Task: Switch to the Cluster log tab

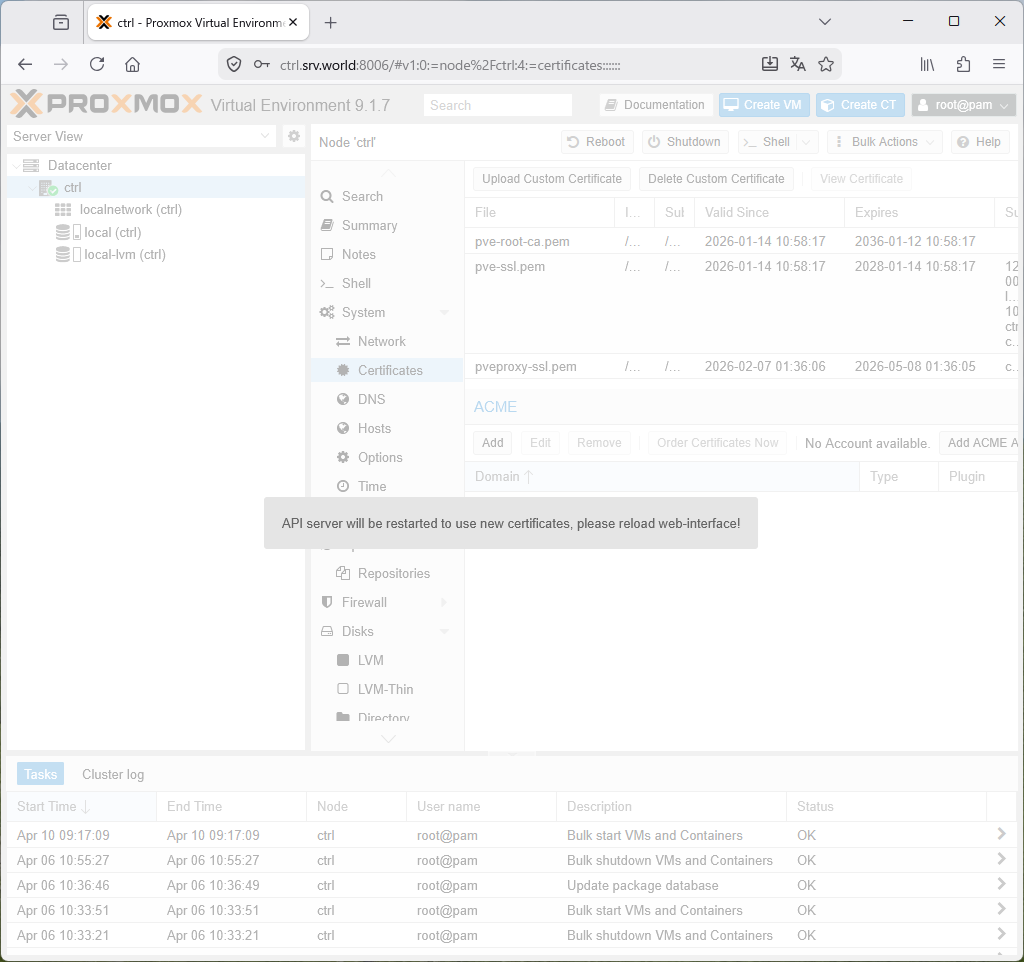Action: pos(113,774)
